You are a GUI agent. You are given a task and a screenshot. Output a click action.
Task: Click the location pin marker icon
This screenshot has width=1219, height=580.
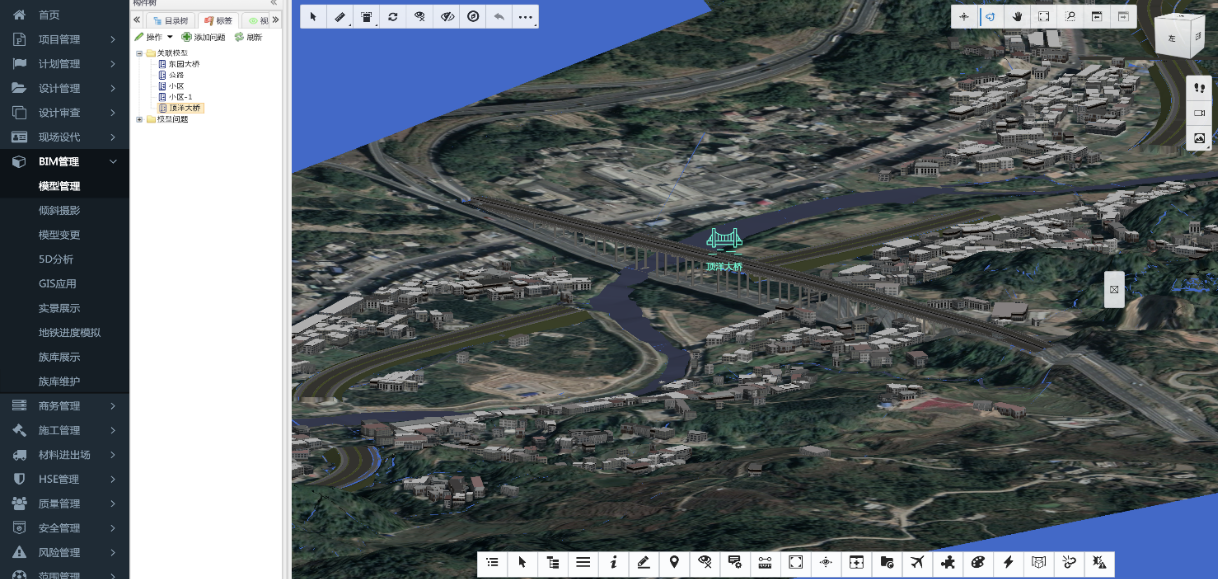click(674, 563)
